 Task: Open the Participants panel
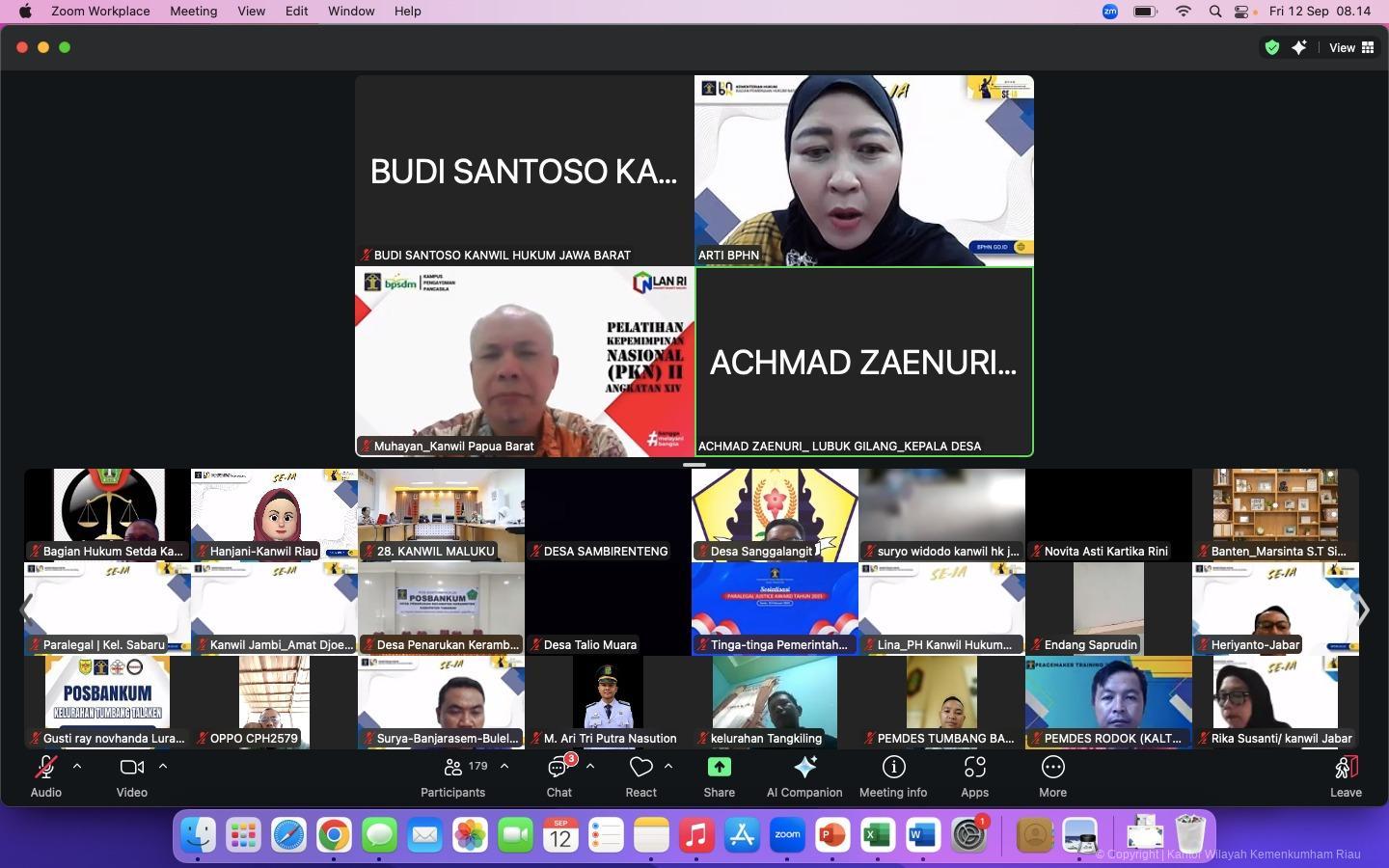[x=452, y=776]
